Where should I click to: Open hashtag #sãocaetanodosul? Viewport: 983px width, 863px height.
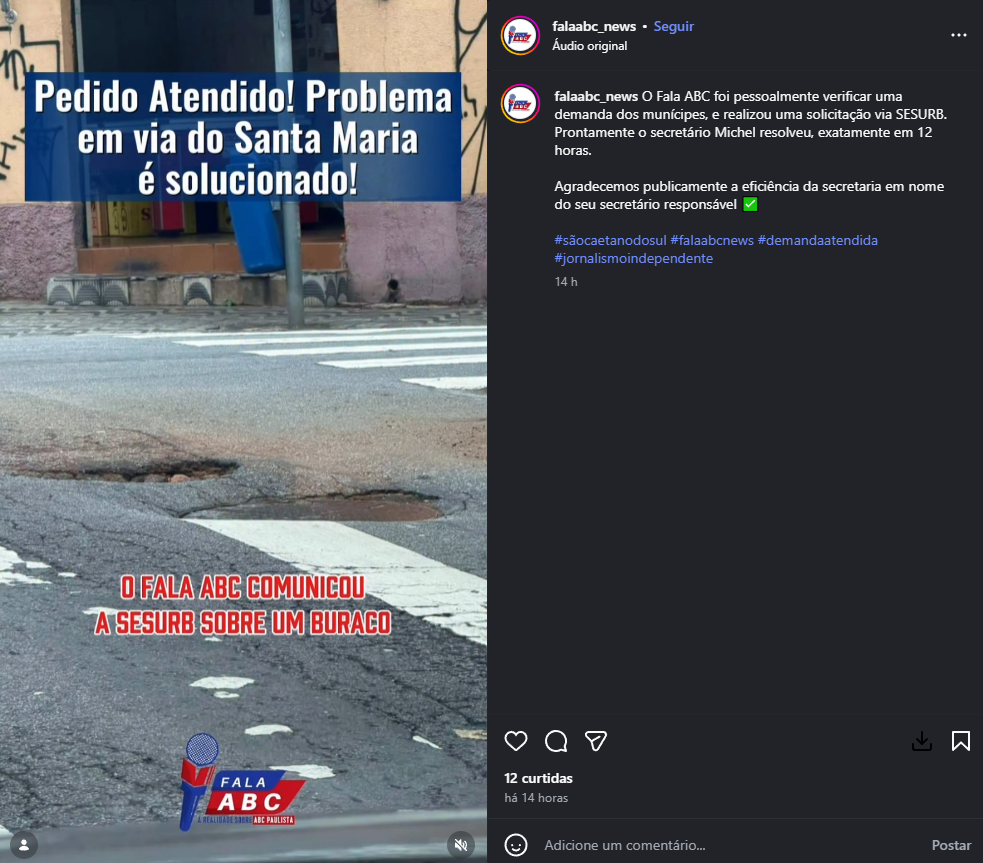pyautogui.click(x=610, y=240)
